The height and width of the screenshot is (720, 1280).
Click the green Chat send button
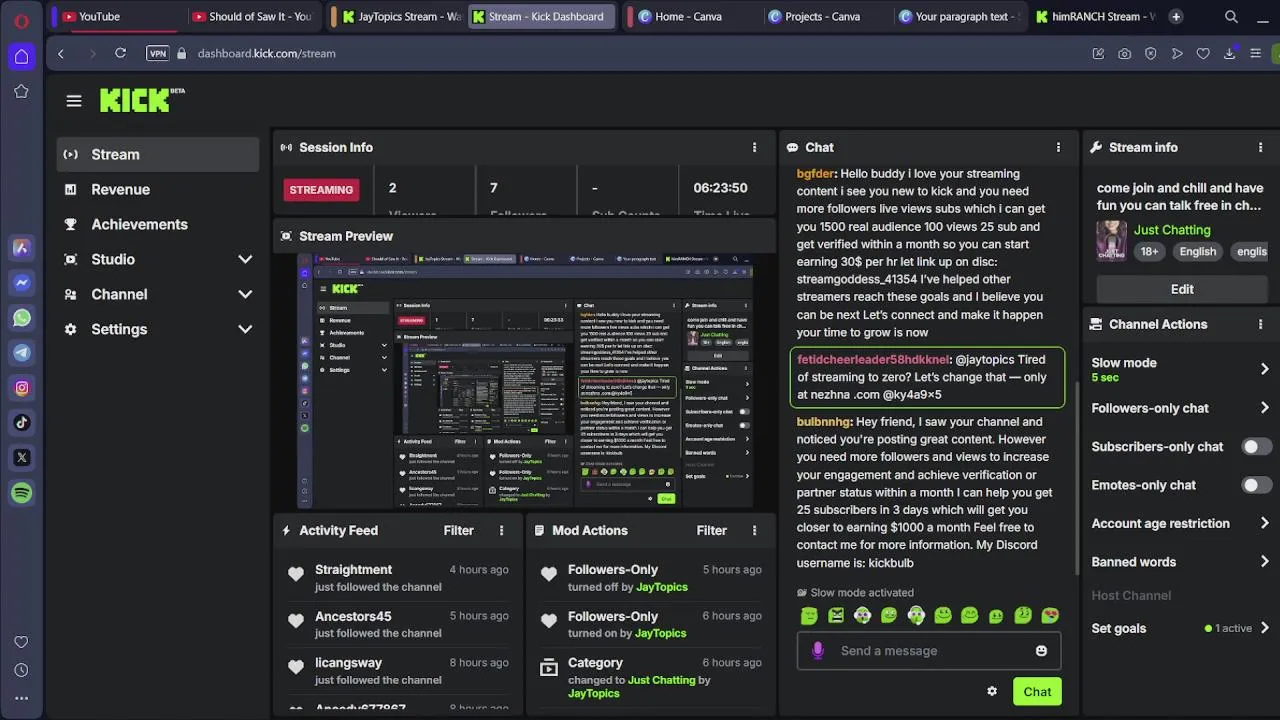pos(1037,691)
